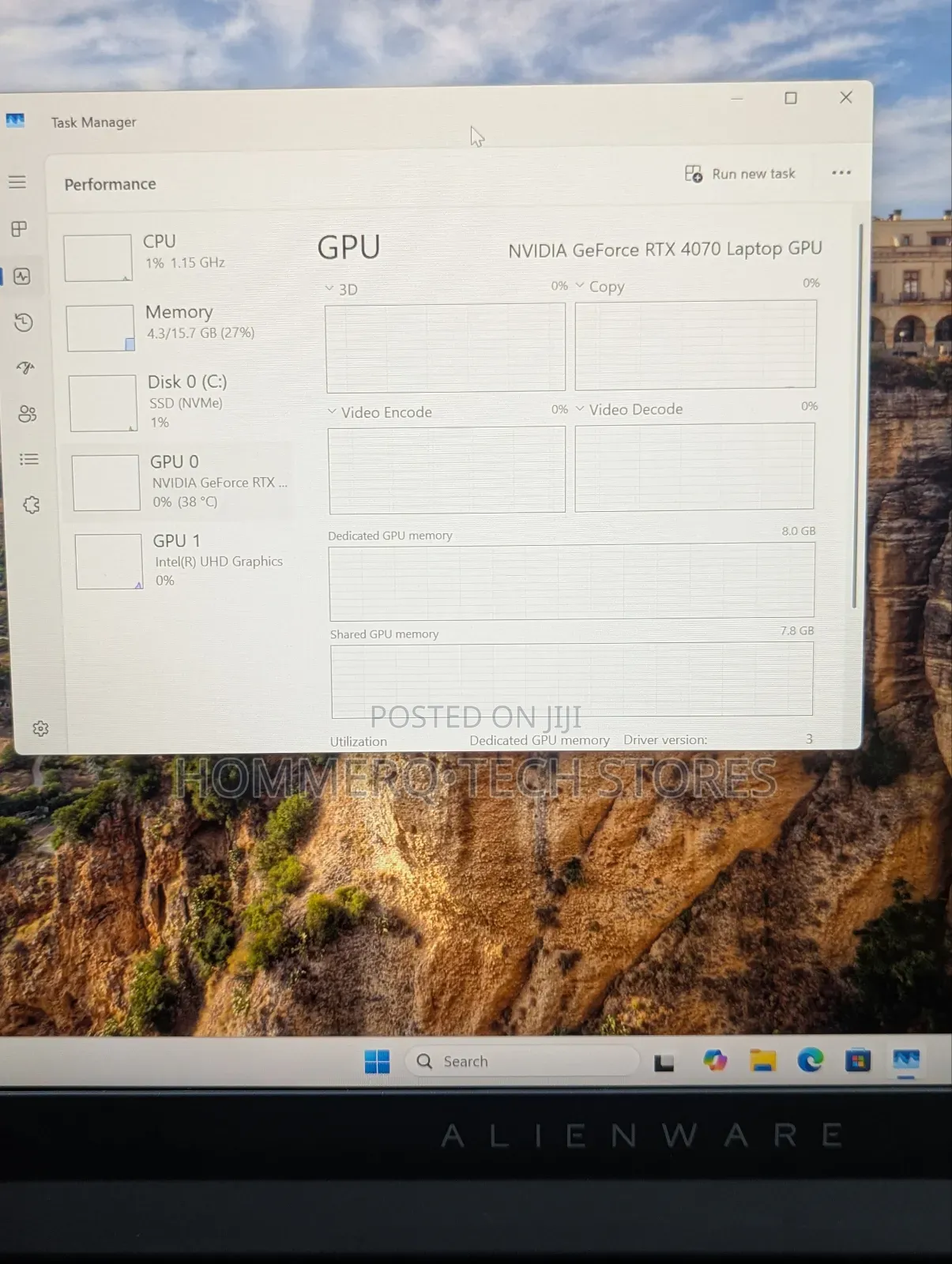Screen dimensions: 952x1264
Task: Open Copilot from the taskbar
Action: pyautogui.click(x=716, y=1060)
